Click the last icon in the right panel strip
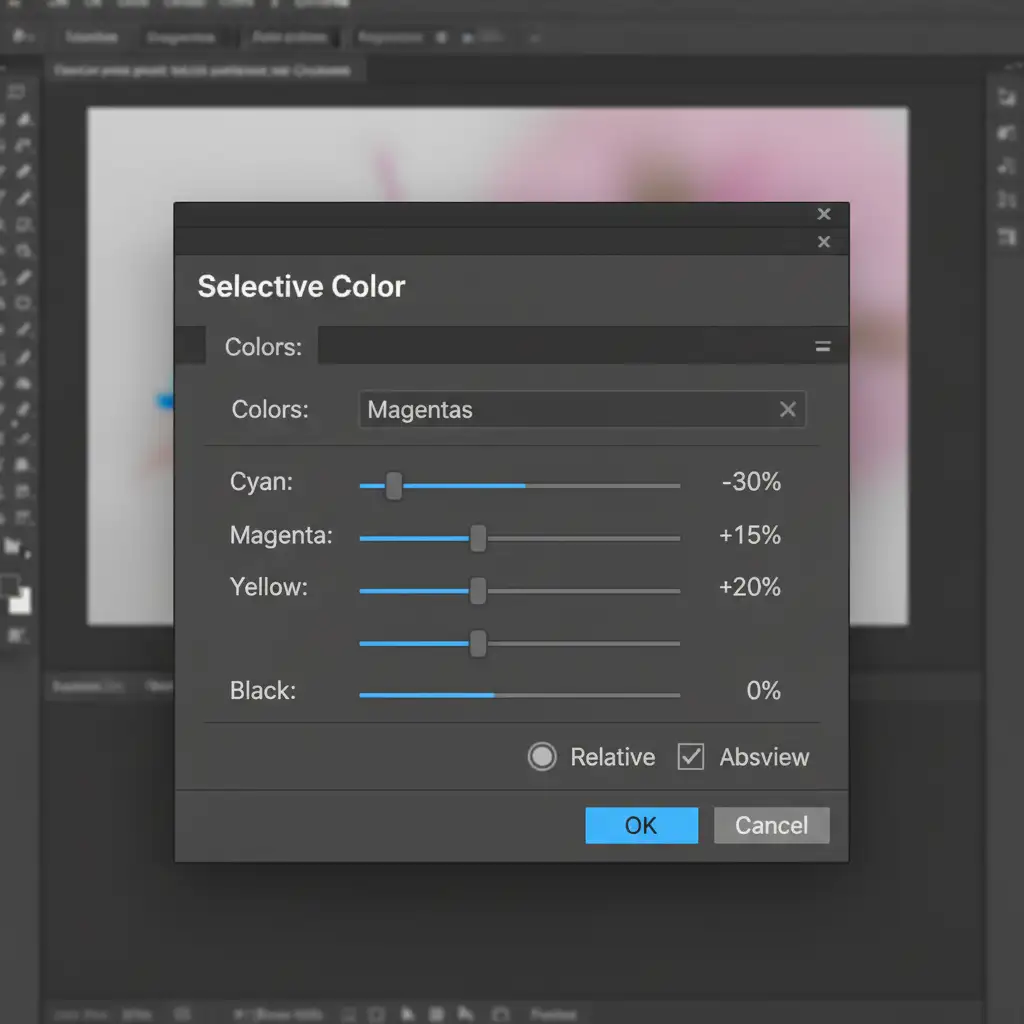The height and width of the screenshot is (1024, 1024). 1006,237
